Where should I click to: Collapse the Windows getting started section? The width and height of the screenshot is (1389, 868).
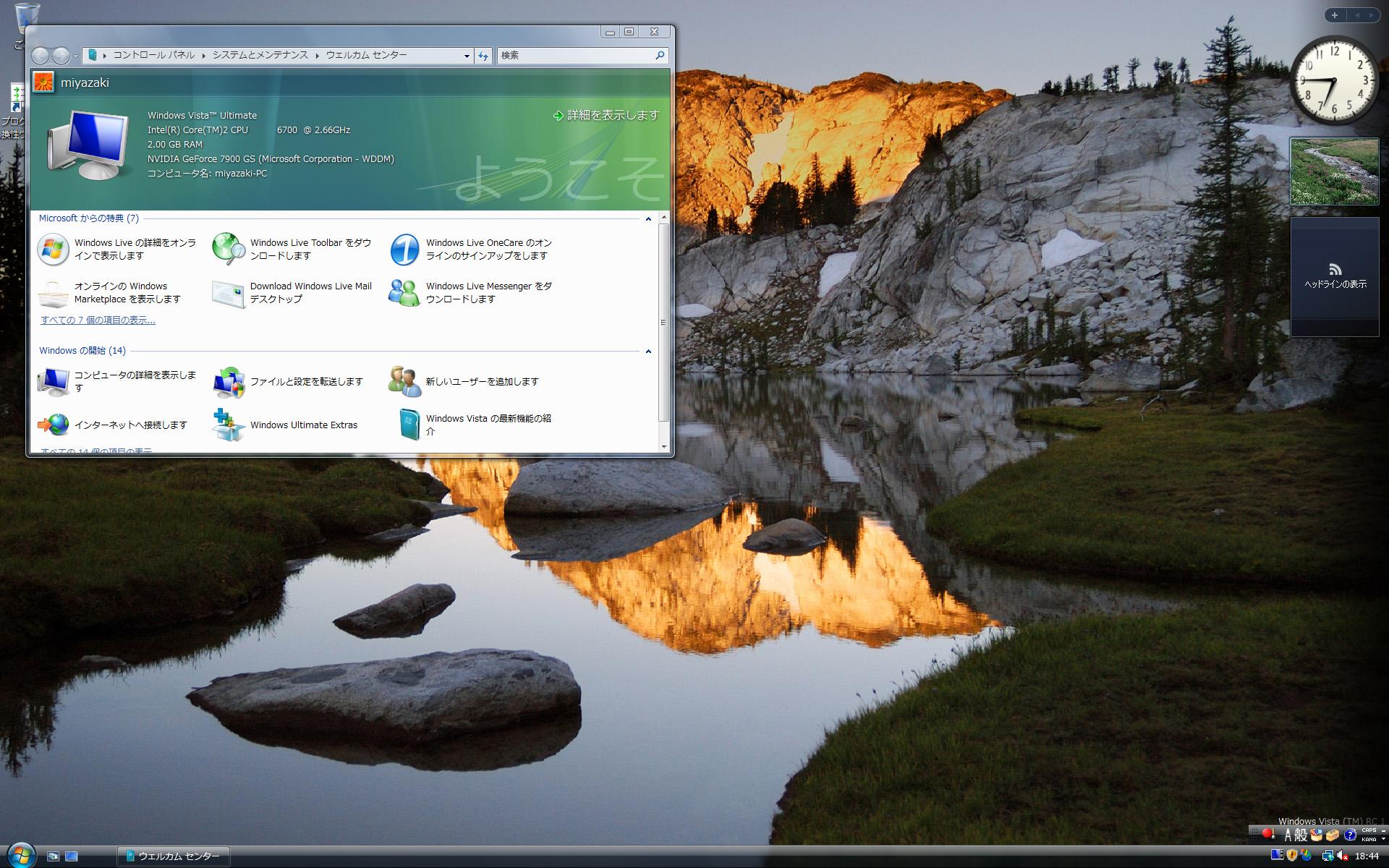[648, 352]
